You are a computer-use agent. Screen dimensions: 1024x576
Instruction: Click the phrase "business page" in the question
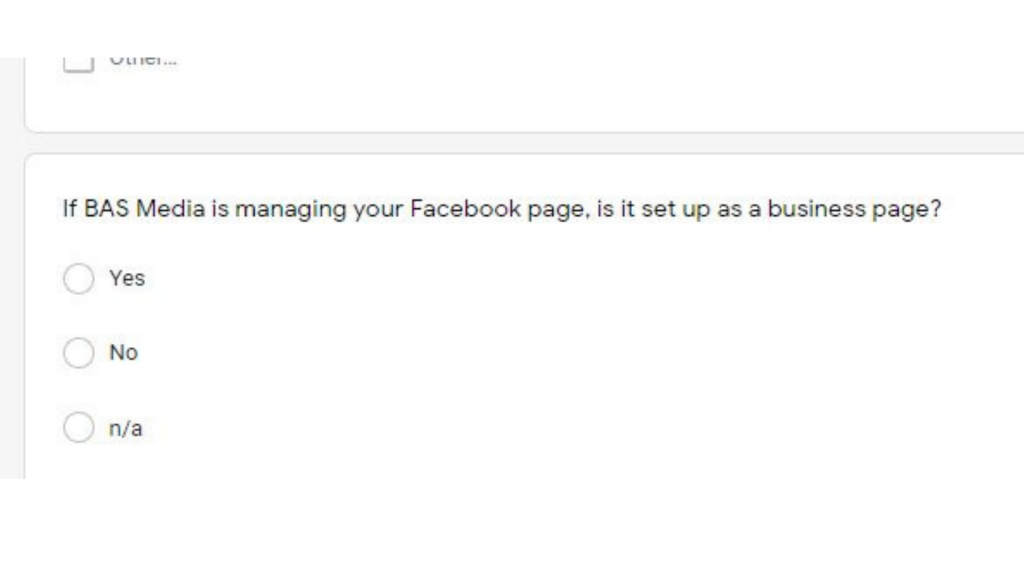pos(886,209)
